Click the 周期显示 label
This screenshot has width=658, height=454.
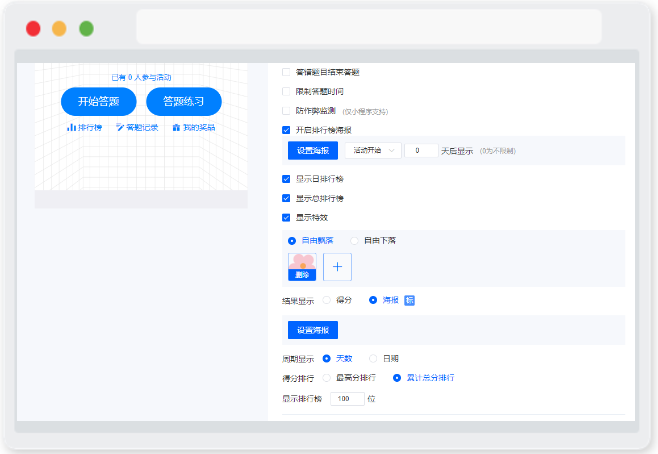[x=298, y=359]
